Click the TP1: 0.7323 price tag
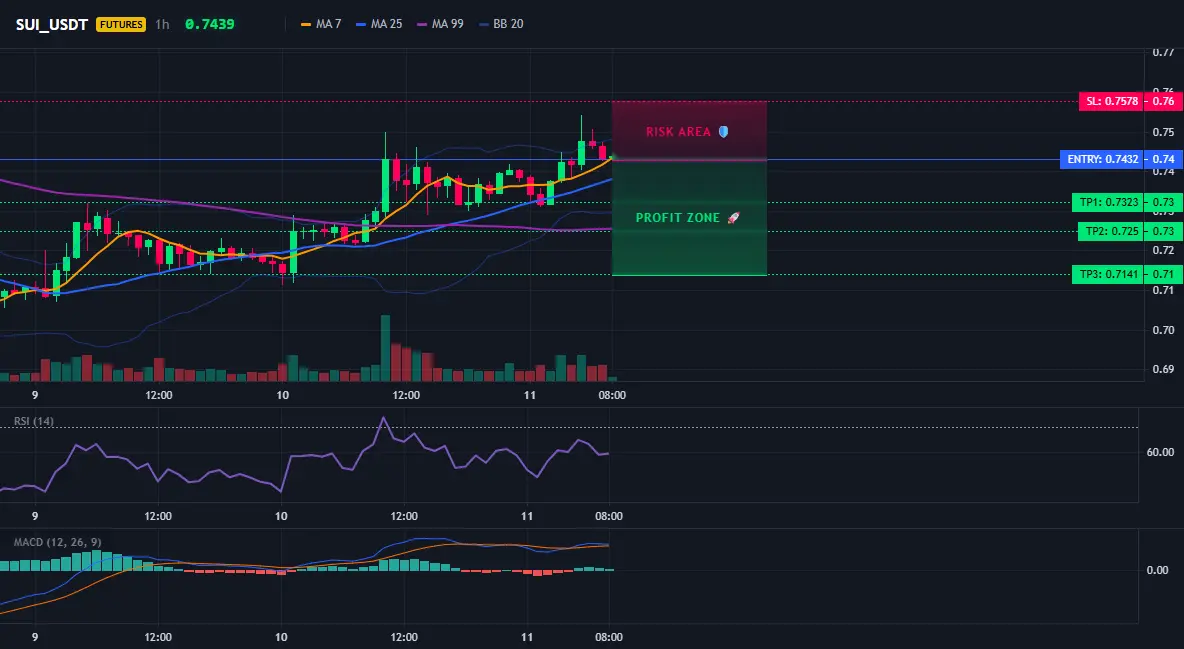 pyautogui.click(x=1108, y=202)
